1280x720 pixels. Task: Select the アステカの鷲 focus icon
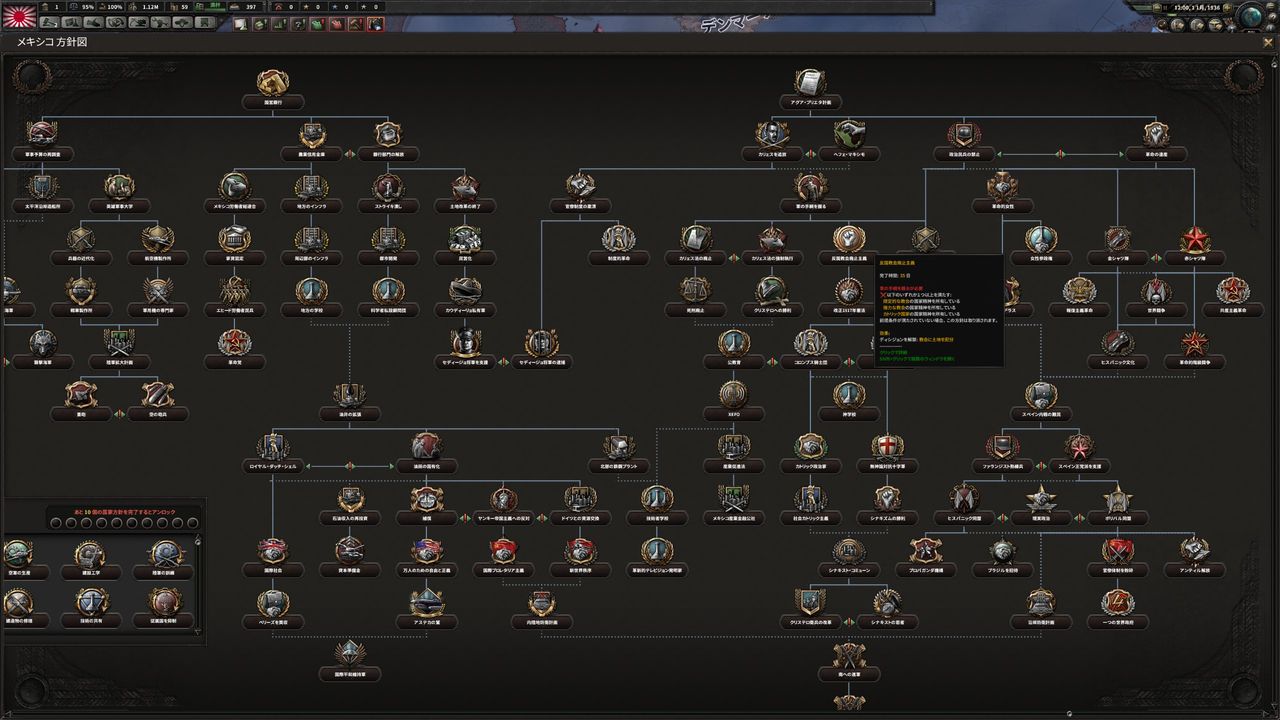427,602
